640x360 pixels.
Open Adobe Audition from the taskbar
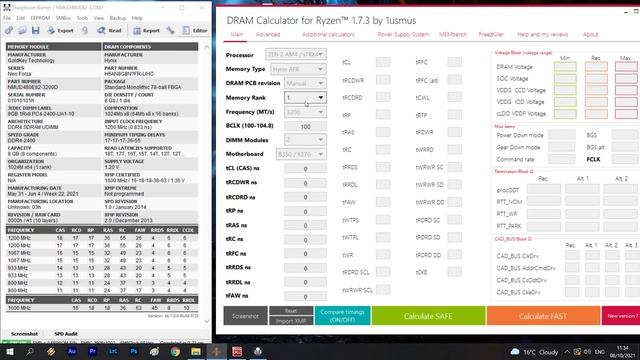[x=72, y=351]
